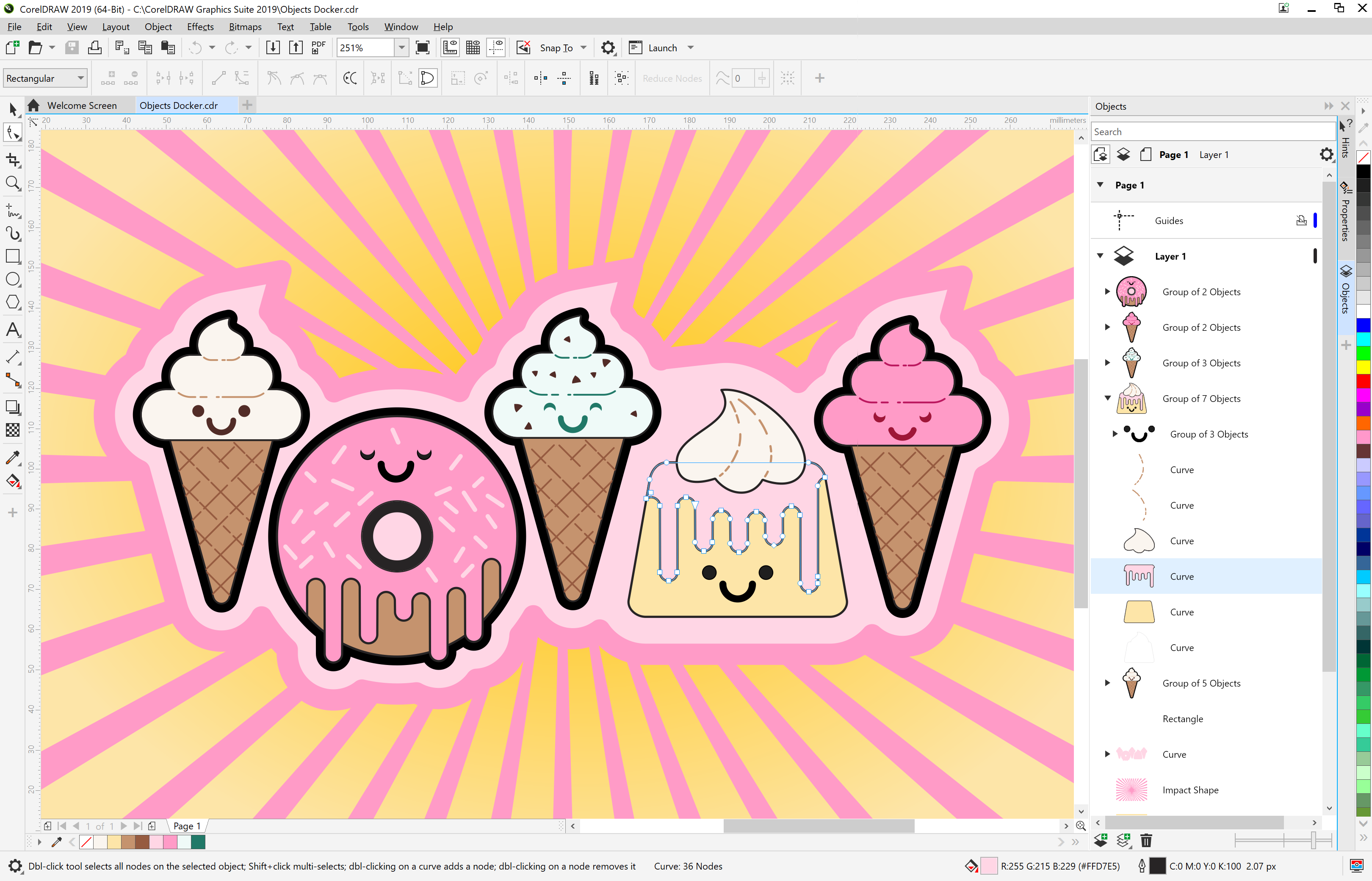The height and width of the screenshot is (881, 1372).
Task: Open the Bitmaps menu
Action: [245, 26]
